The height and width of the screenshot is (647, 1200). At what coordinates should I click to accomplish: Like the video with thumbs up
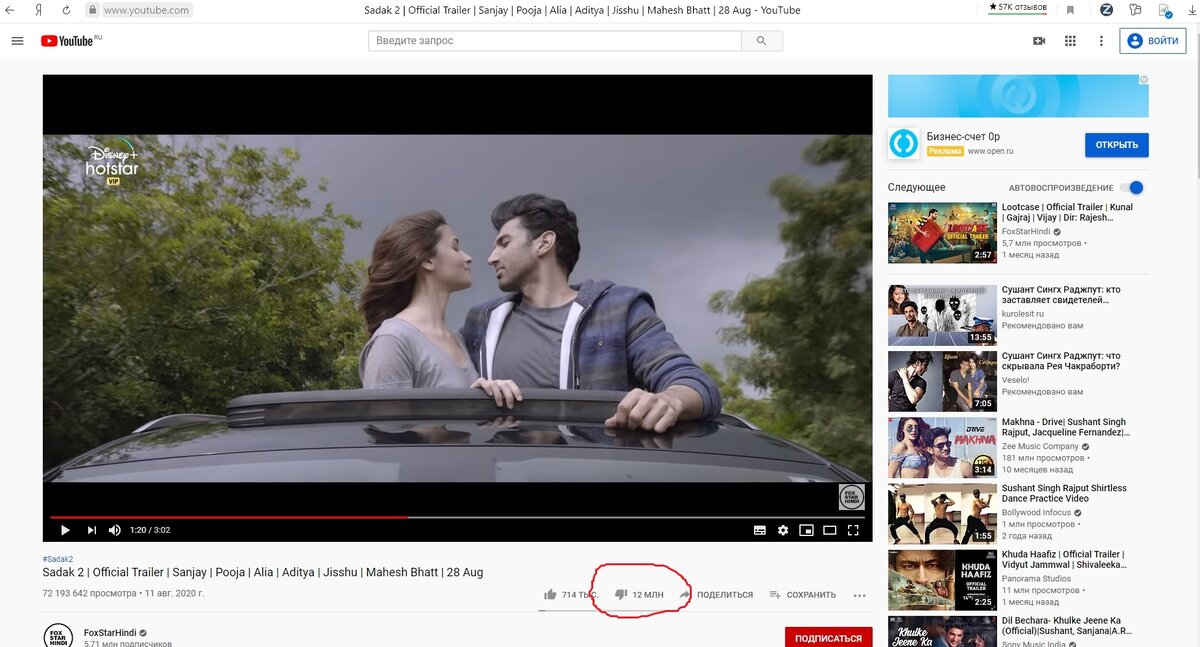pos(550,594)
